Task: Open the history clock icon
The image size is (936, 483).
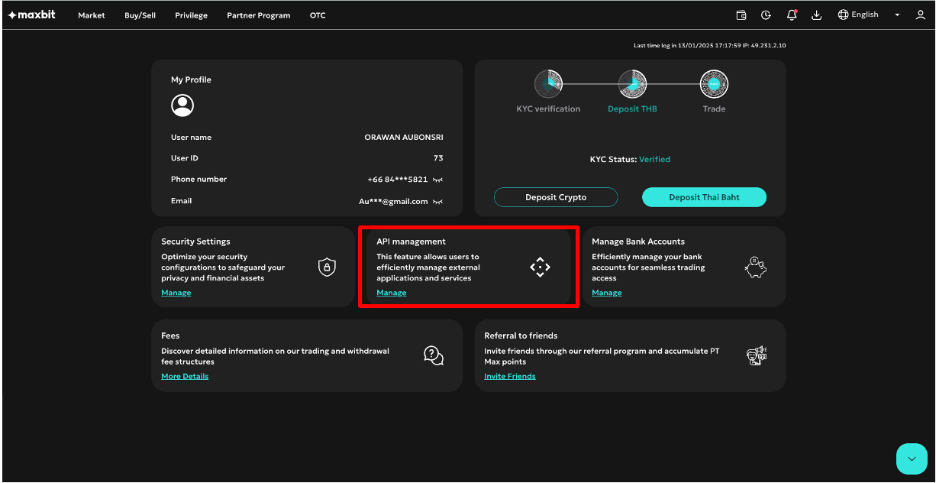Action: click(766, 15)
